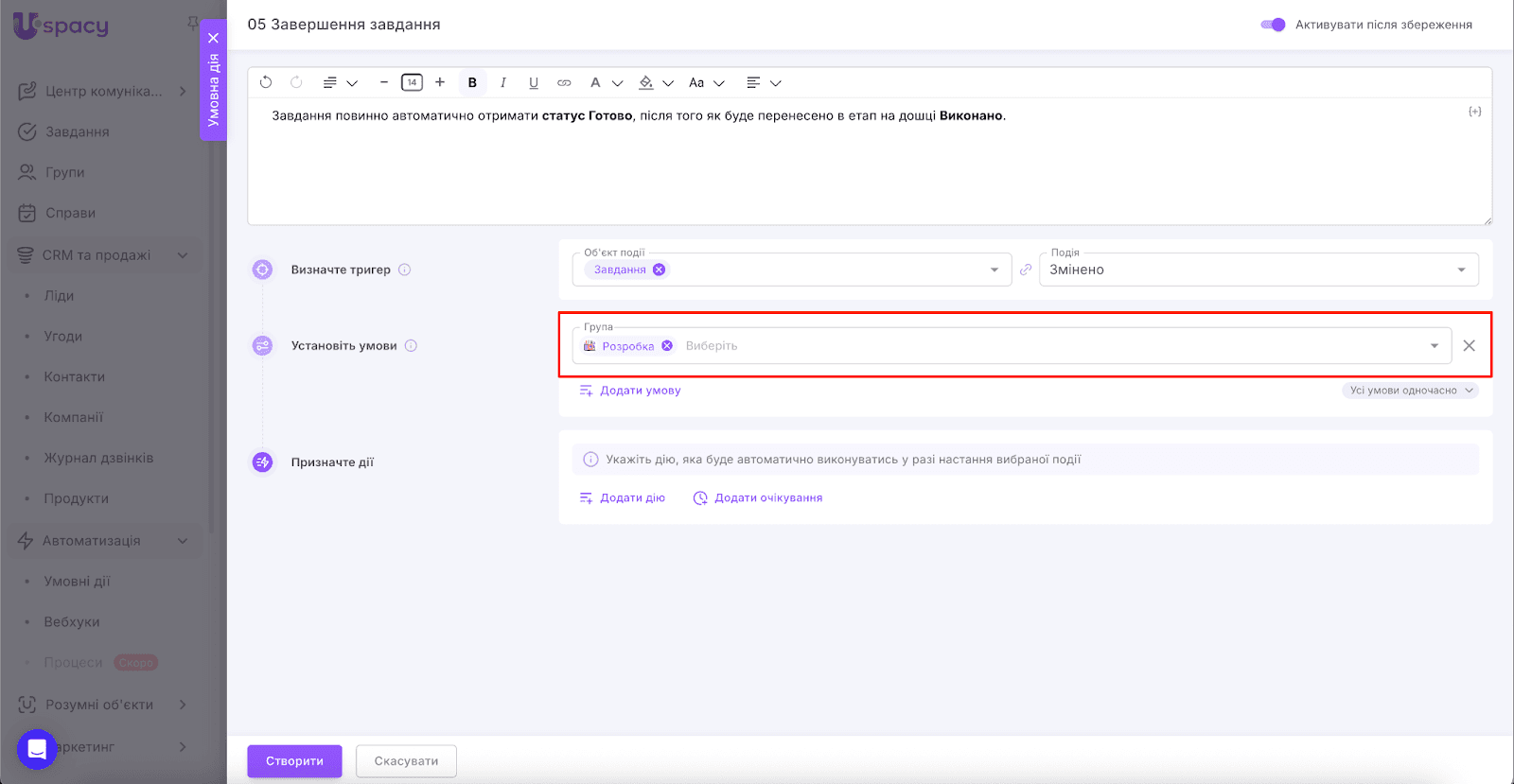Remove the Завдання object tag
This screenshot has height=784, width=1514.
tap(660, 270)
